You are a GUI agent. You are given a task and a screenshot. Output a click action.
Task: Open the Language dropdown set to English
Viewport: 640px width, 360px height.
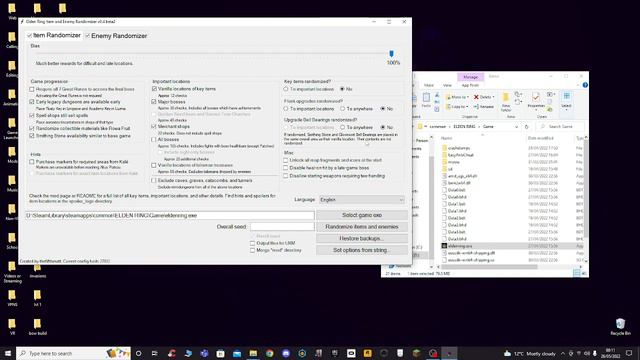pyautogui.click(x=362, y=200)
